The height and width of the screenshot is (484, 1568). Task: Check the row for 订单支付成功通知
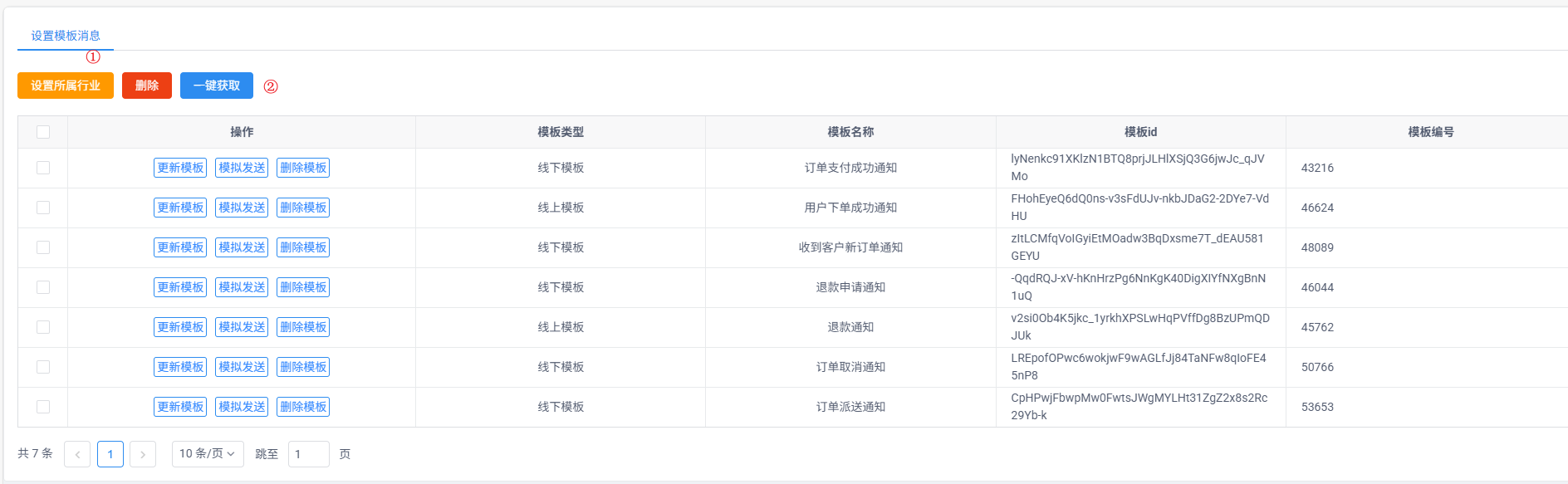point(43,168)
